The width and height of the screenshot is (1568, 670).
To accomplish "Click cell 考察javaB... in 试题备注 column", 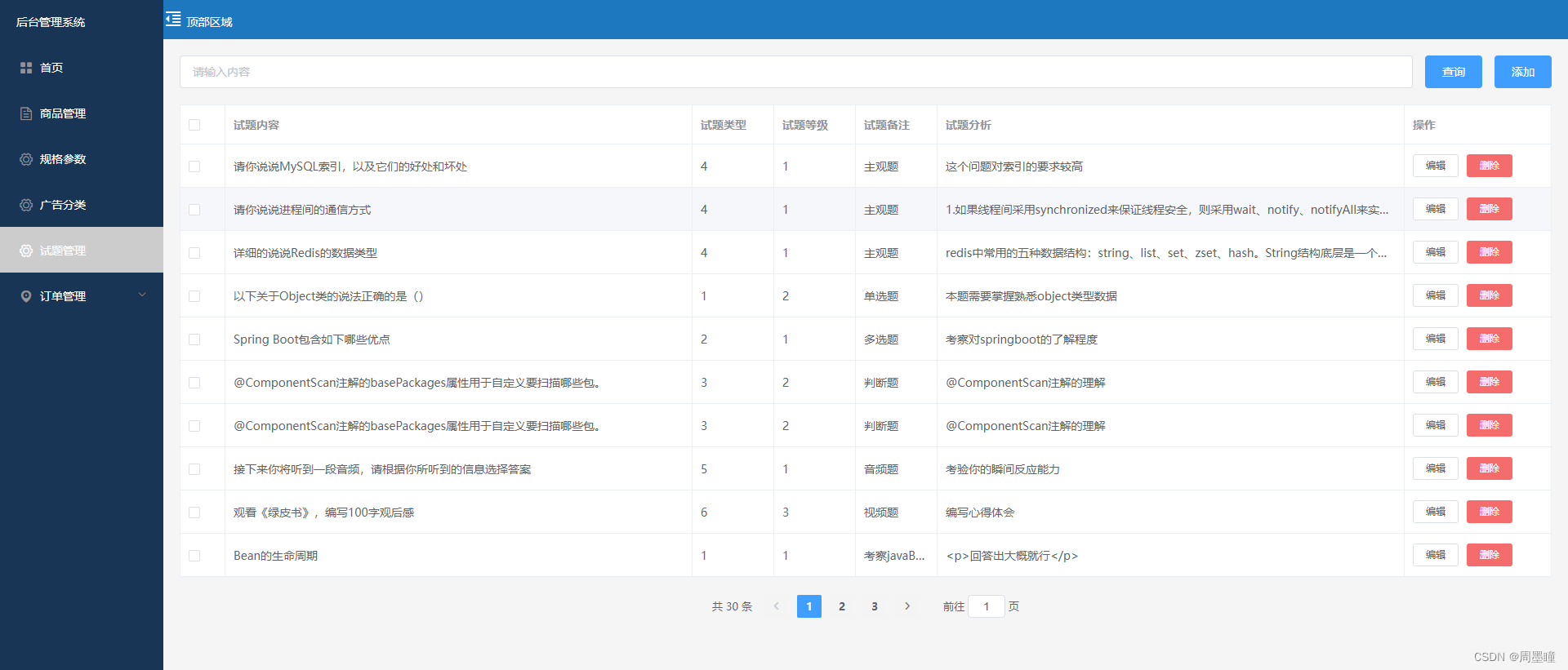I will 894,556.
